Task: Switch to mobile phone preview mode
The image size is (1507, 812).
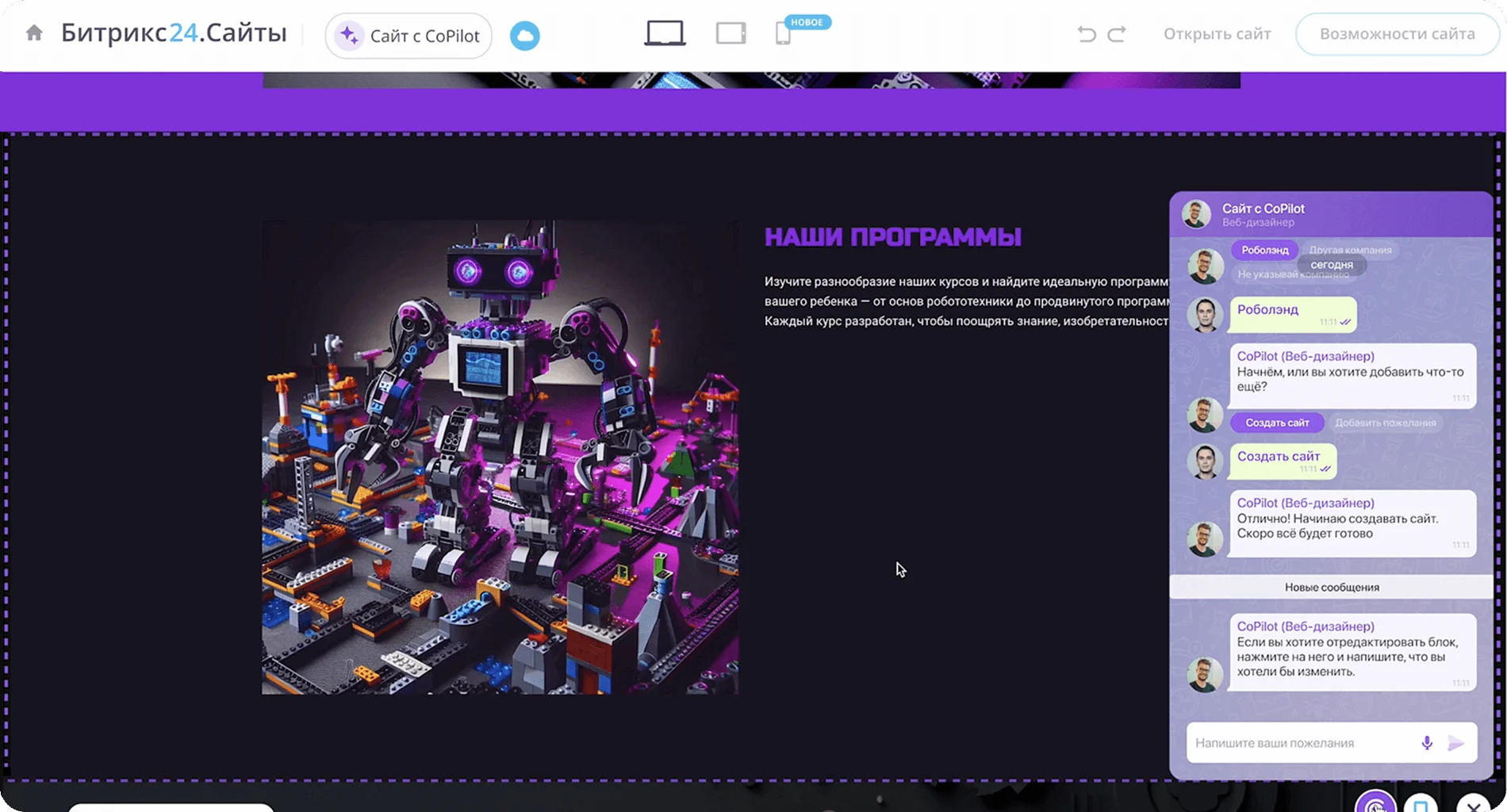Action: click(x=783, y=33)
